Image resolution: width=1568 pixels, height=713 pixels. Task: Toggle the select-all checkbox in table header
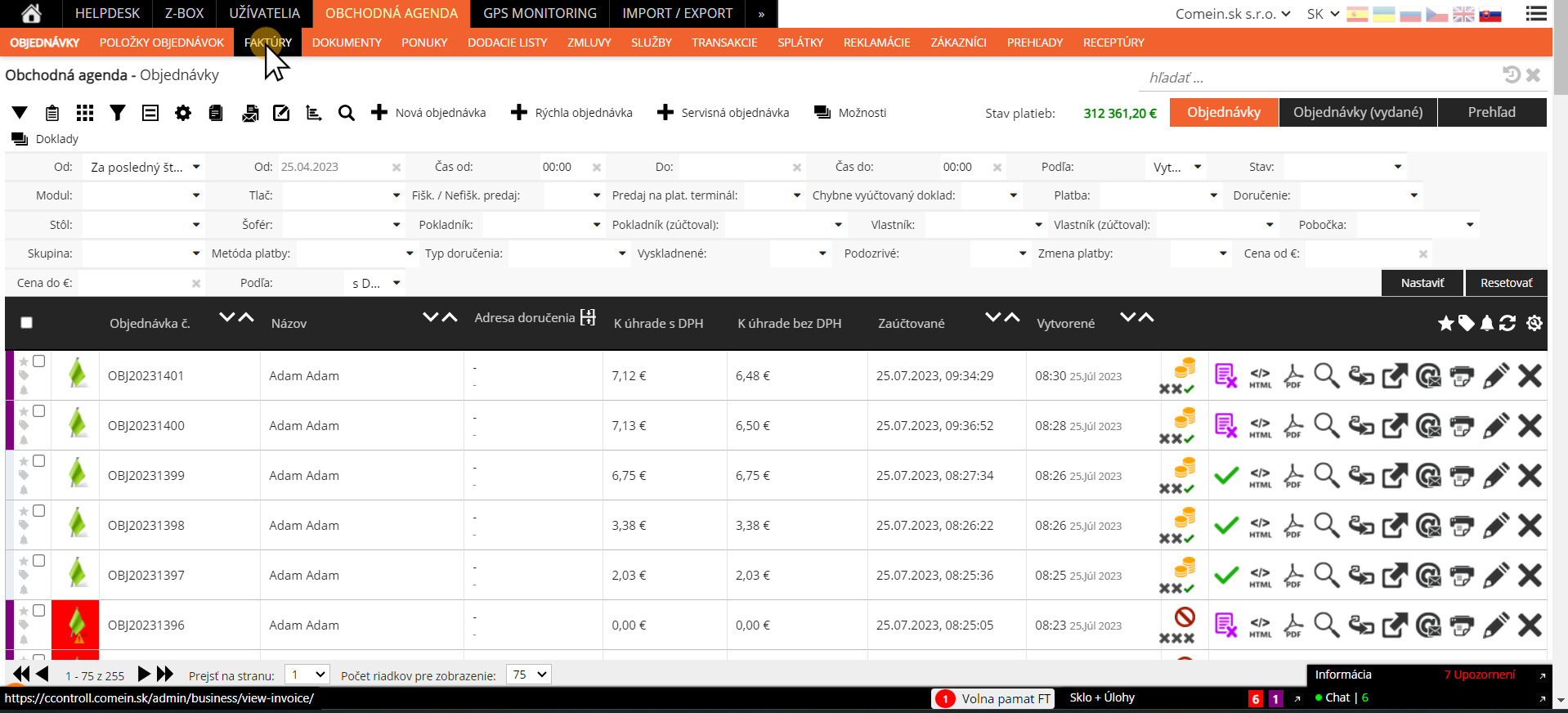click(26, 323)
